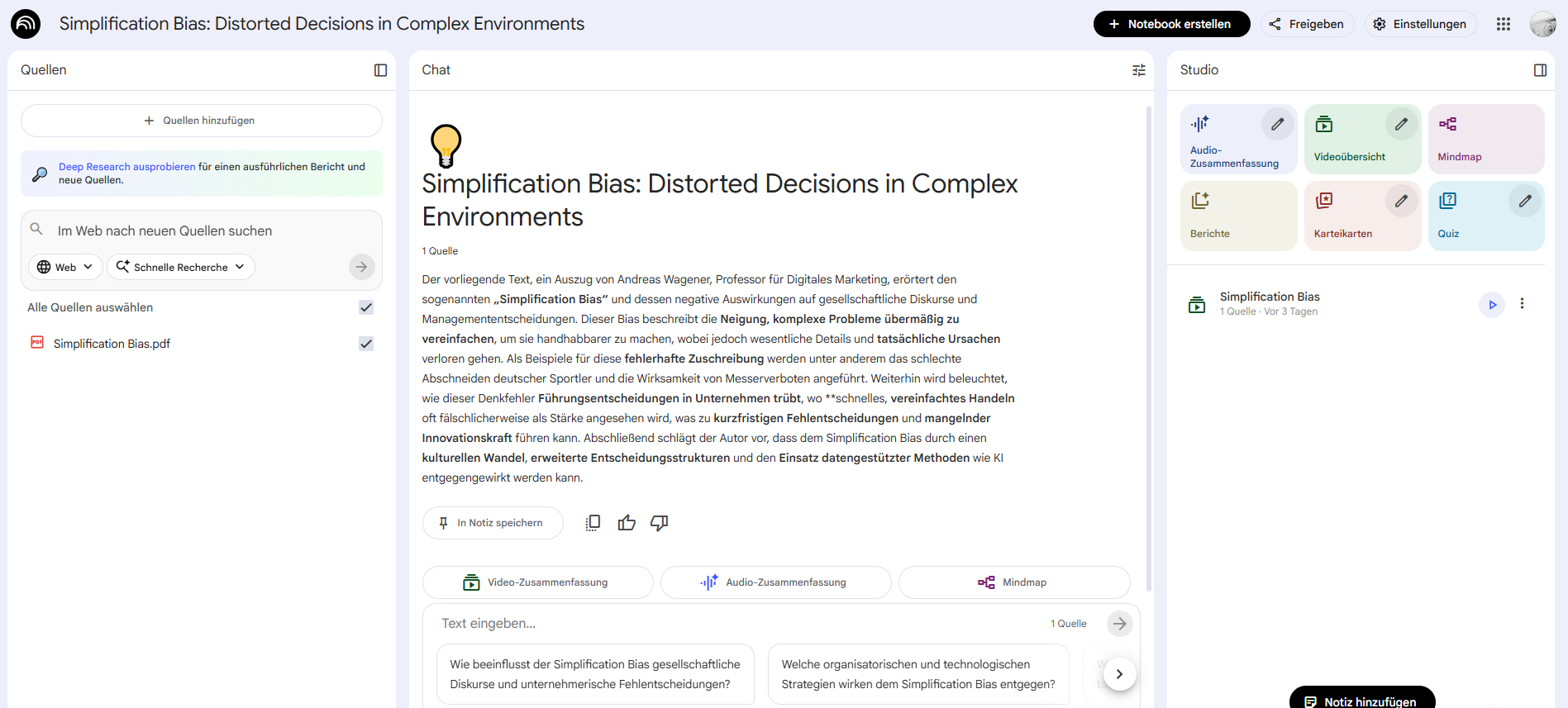1568x708 pixels.
Task: Give thumbs down to the summary
Action: pyautogui.click(x=659, y=523)
